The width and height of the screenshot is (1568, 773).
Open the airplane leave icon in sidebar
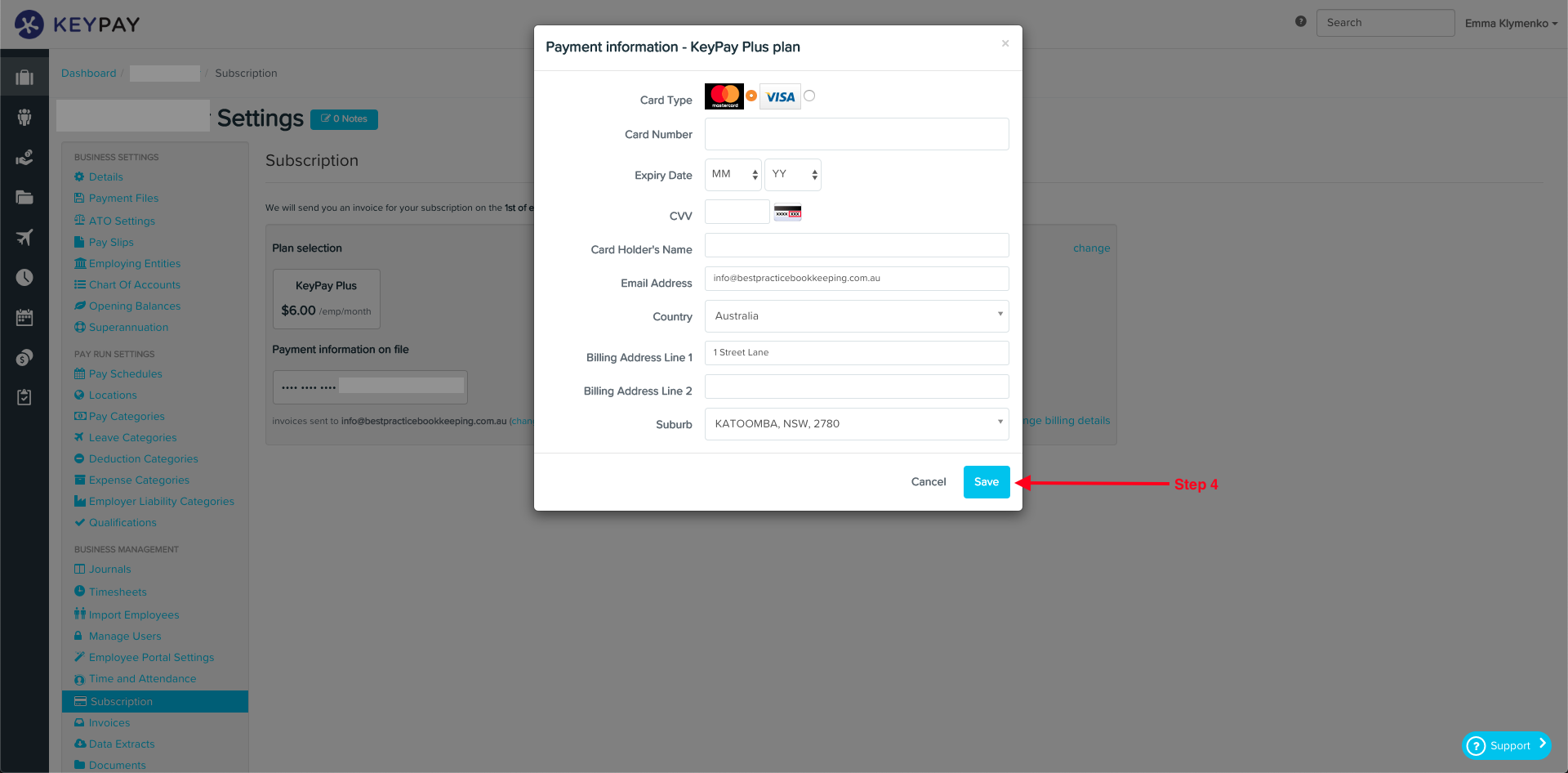[x=24, y=237]
